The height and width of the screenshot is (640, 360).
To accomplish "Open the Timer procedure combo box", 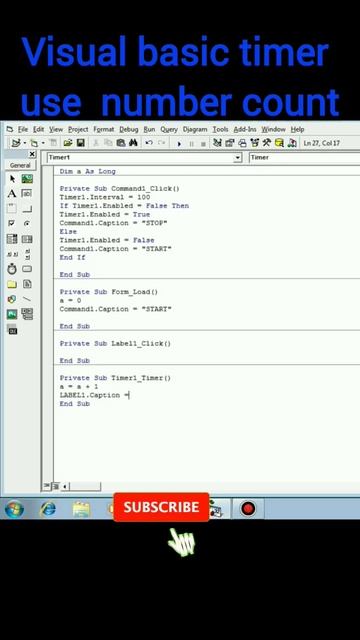I will (304, 158).
